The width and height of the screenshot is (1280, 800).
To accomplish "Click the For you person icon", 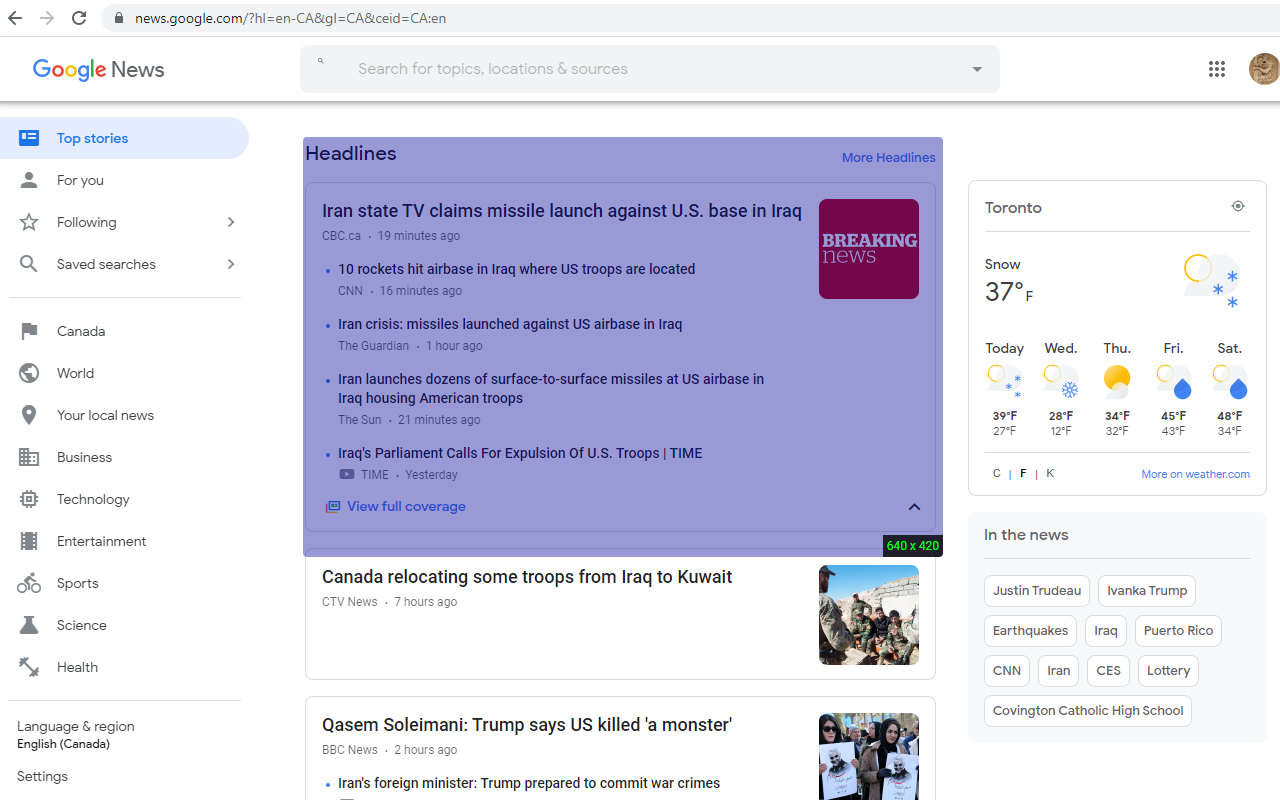I will tap(29, 180).
